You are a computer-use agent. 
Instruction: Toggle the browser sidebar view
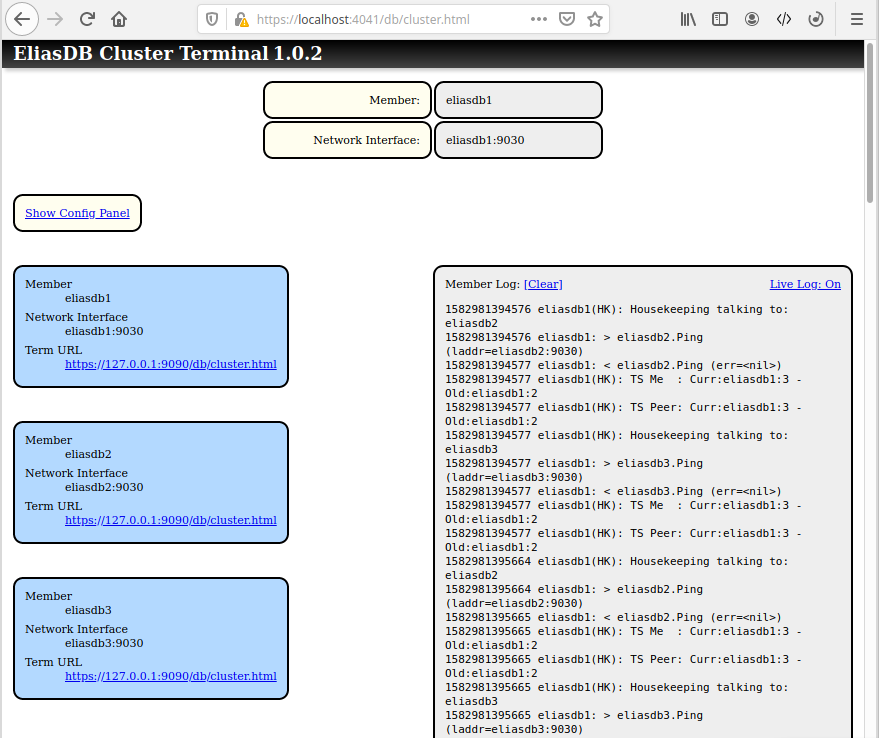[x=720, y=19]
